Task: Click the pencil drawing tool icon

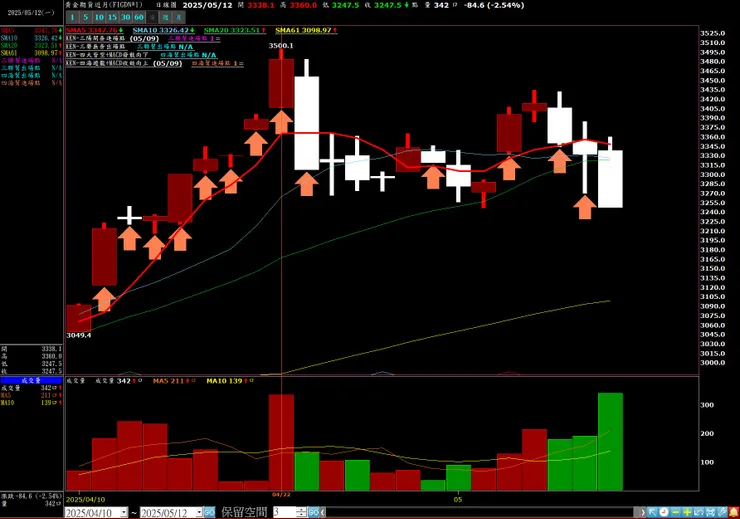Action: click(722, 512)
